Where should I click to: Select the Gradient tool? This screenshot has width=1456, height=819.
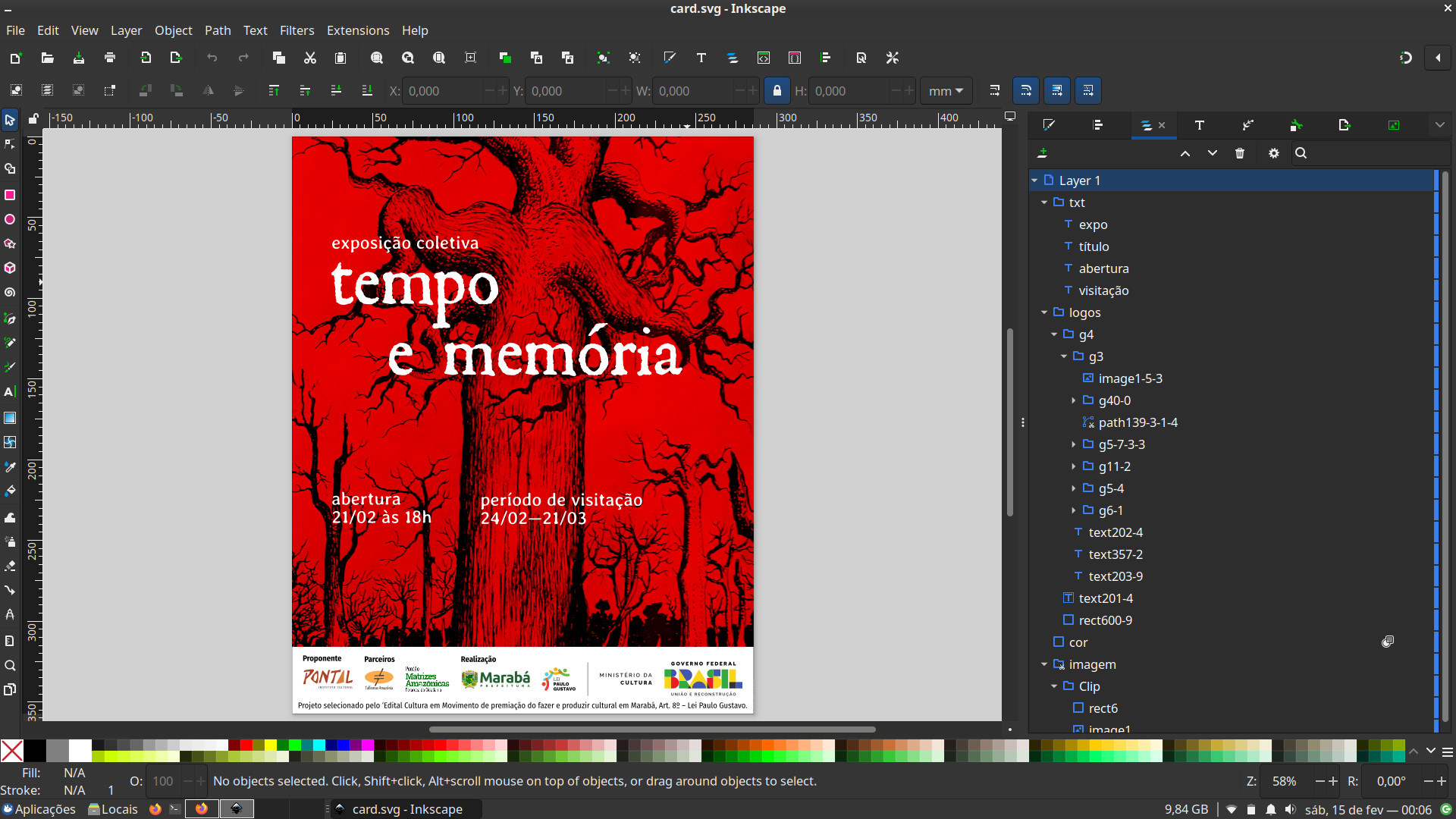point(10,418)
